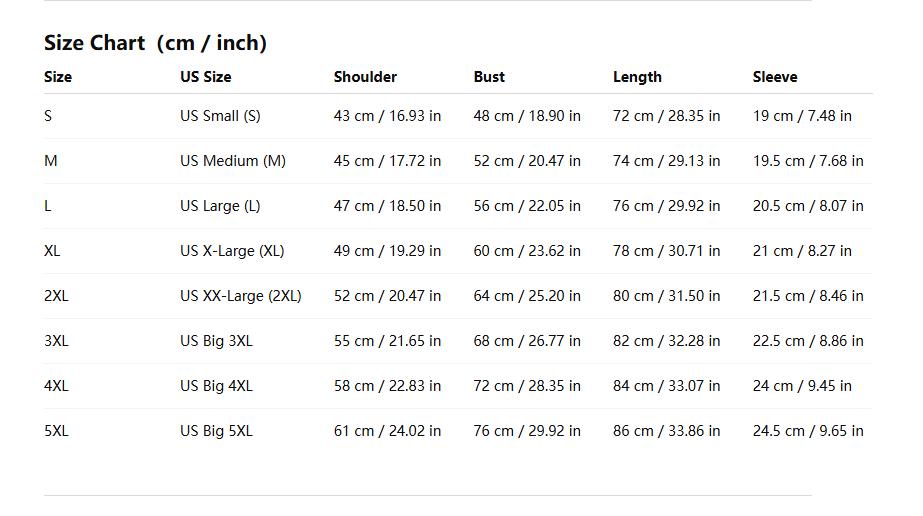Select the US Big 4XL cell

coord(216,386)
